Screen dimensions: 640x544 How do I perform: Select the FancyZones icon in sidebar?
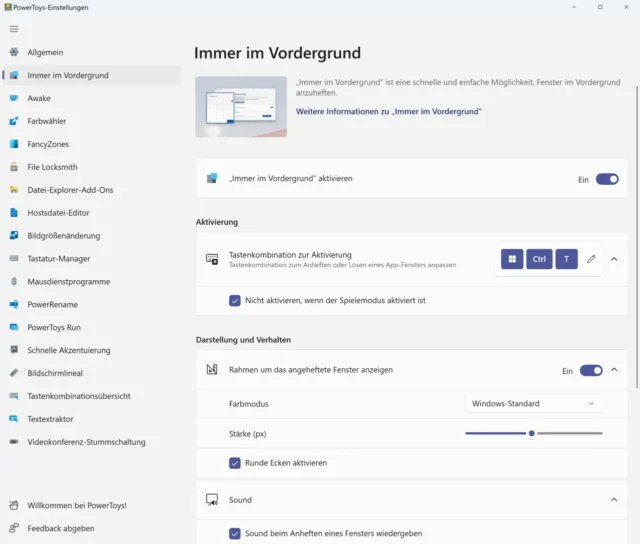(x=15, y=144)
